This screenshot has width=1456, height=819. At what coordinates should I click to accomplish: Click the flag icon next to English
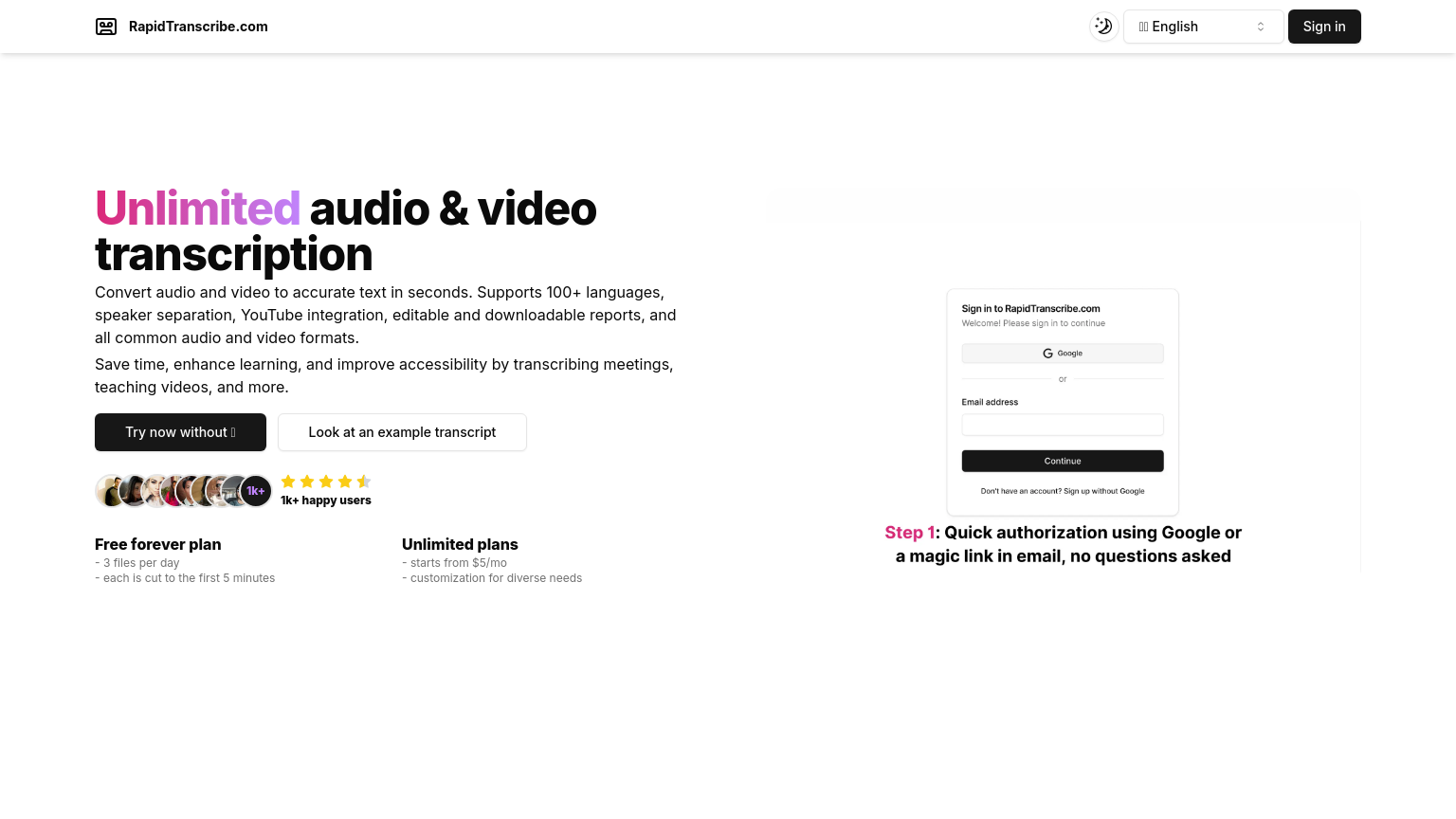pos(1144,27)
